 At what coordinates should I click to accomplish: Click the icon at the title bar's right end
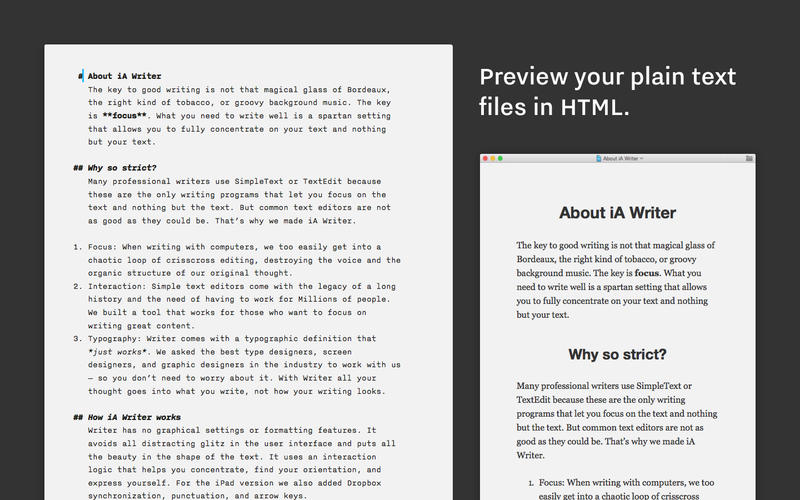(x=749, y=158)
